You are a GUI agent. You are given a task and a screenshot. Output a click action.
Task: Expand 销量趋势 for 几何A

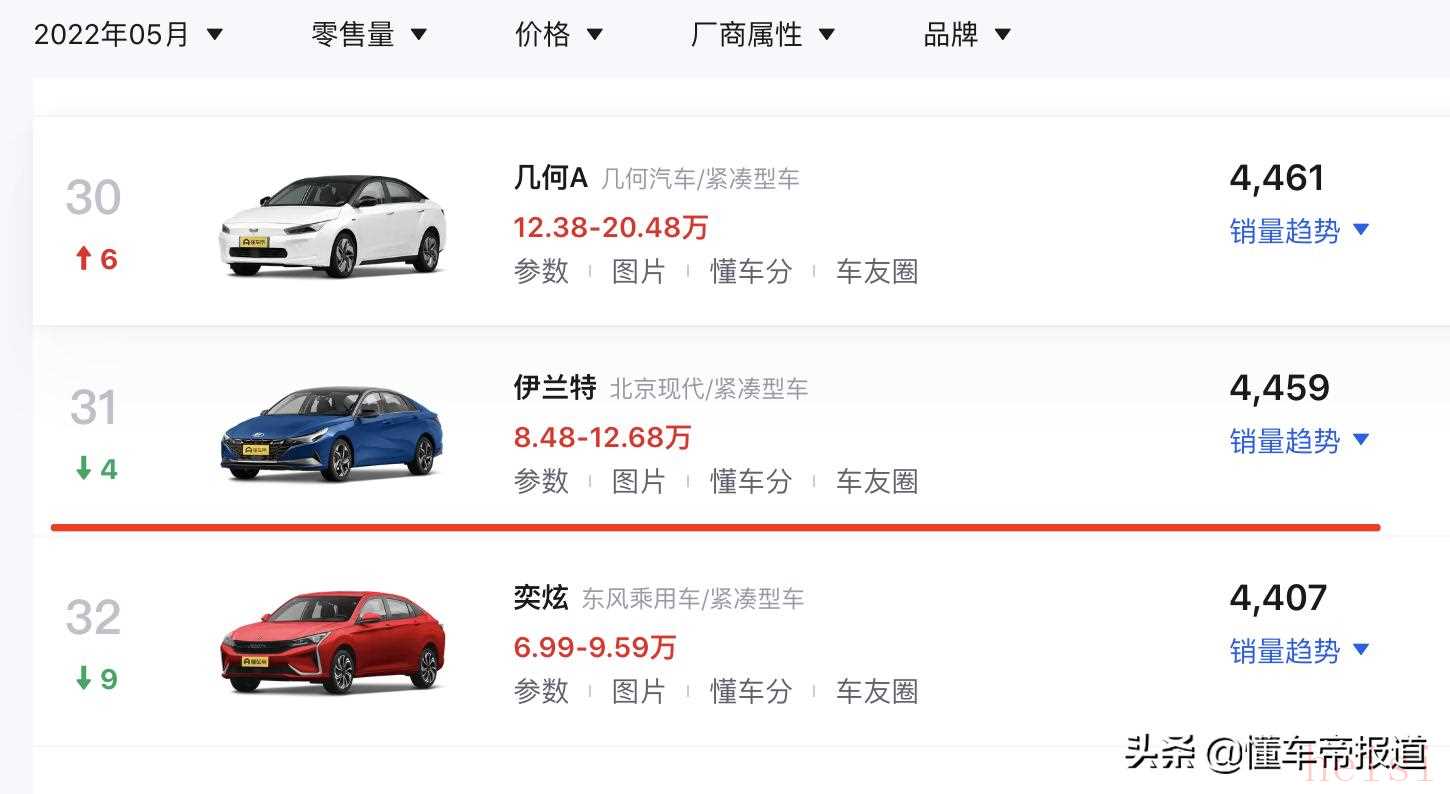click(x=1298, y=231)
